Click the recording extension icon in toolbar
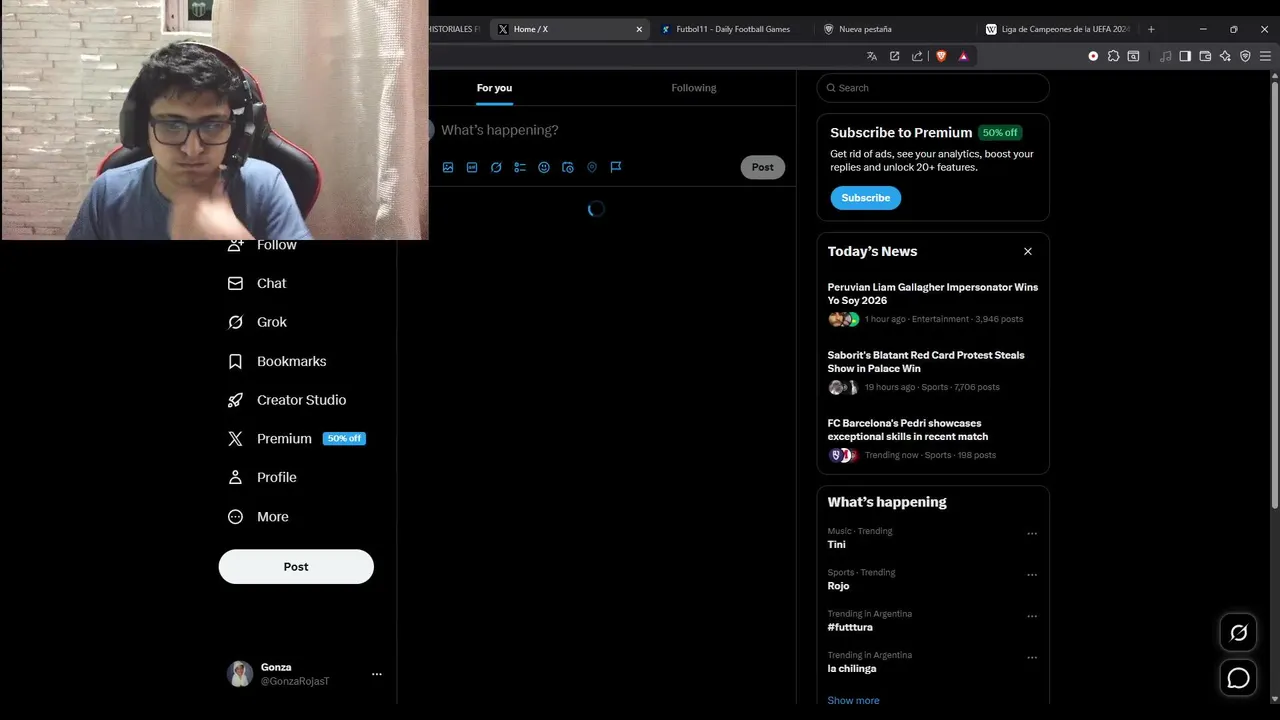 click(1093, 56)
